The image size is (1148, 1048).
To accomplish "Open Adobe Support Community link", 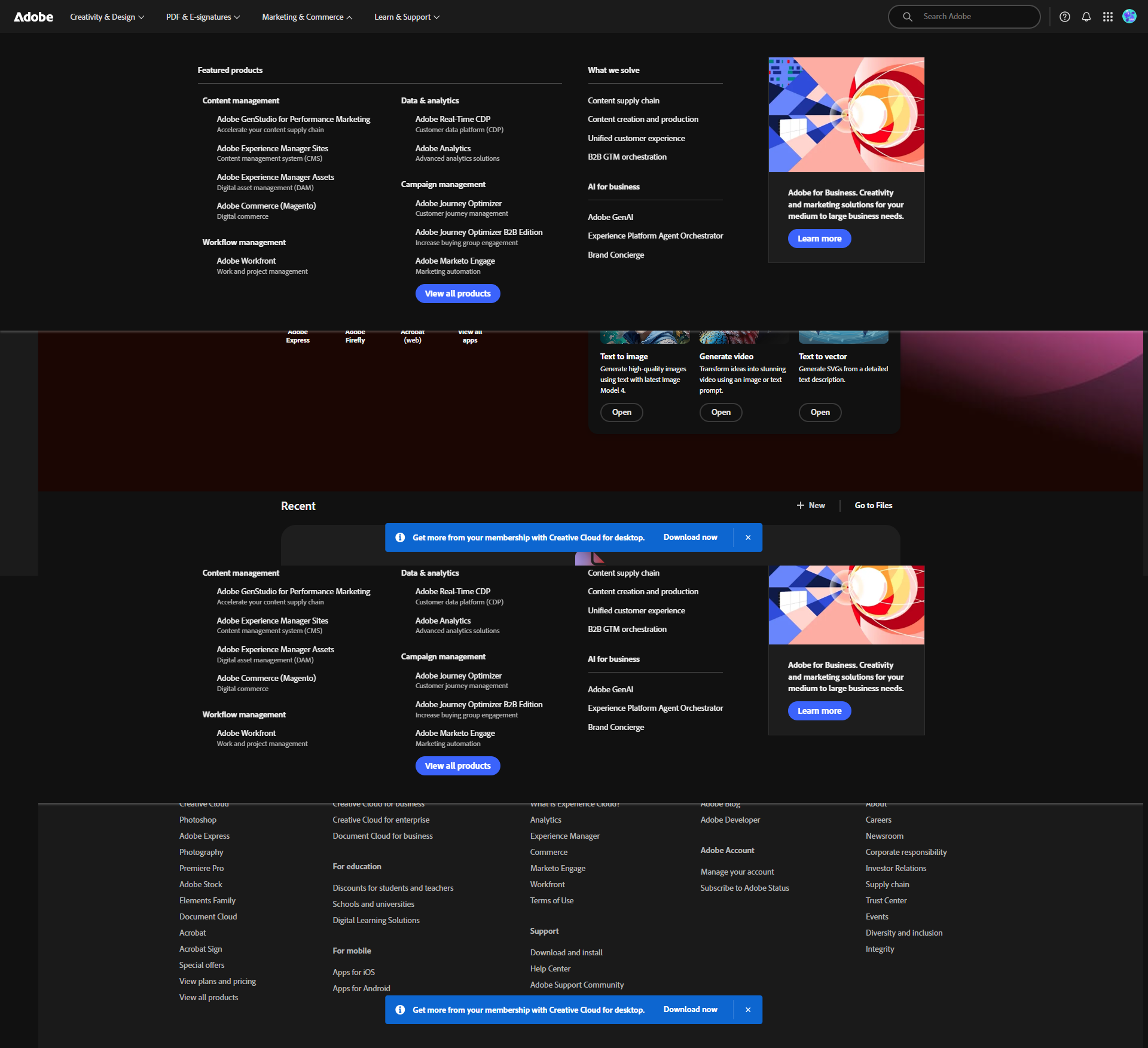I will (577, 985).
